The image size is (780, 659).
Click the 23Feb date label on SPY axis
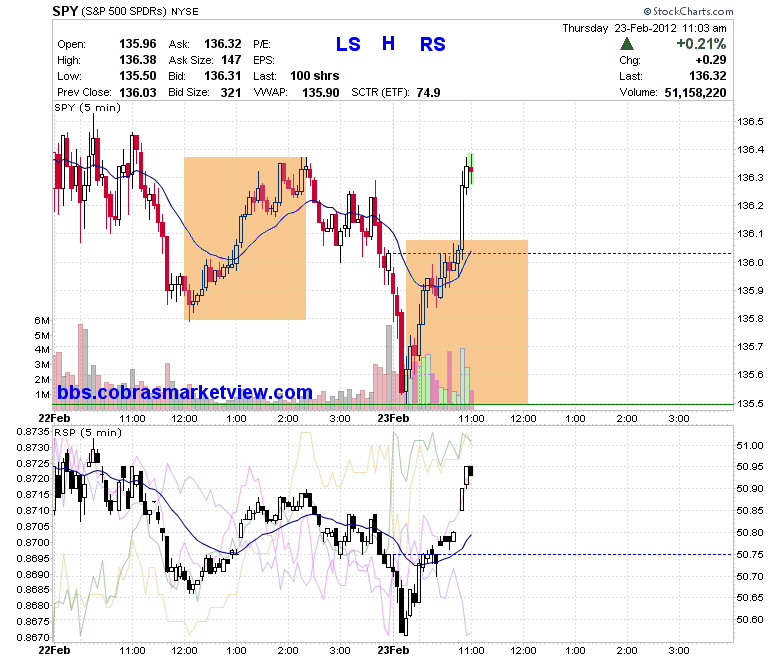coord(393,418)
